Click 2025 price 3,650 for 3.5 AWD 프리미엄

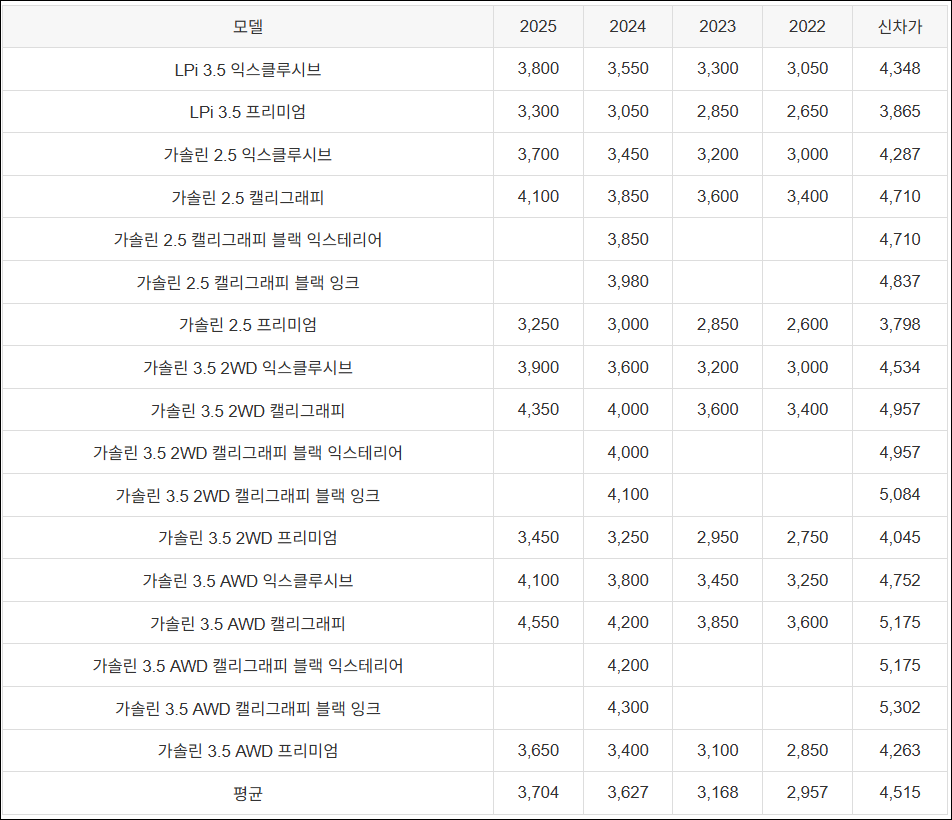click(538, 750)
